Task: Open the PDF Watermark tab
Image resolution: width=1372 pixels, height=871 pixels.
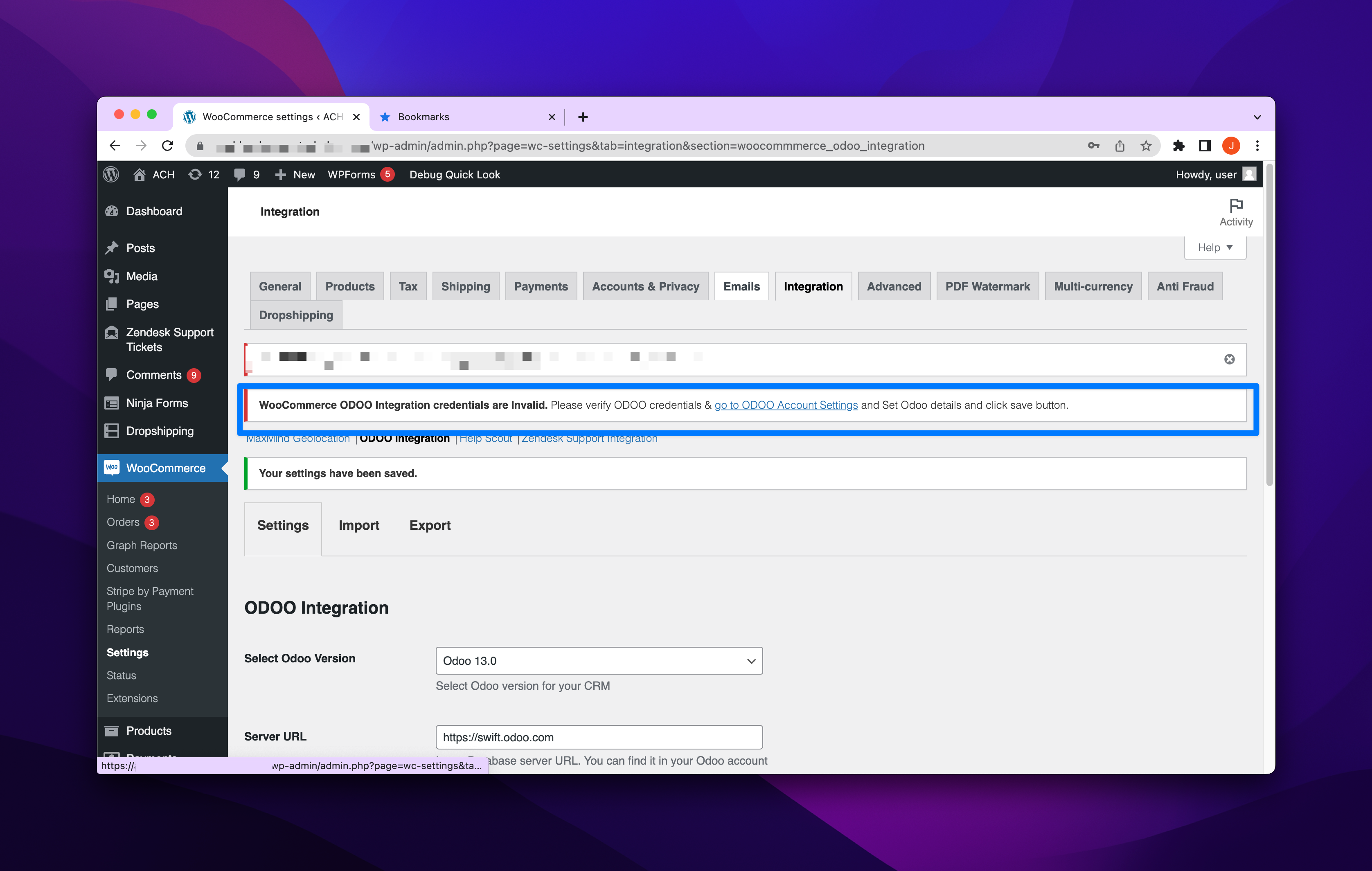Action: 987,286
